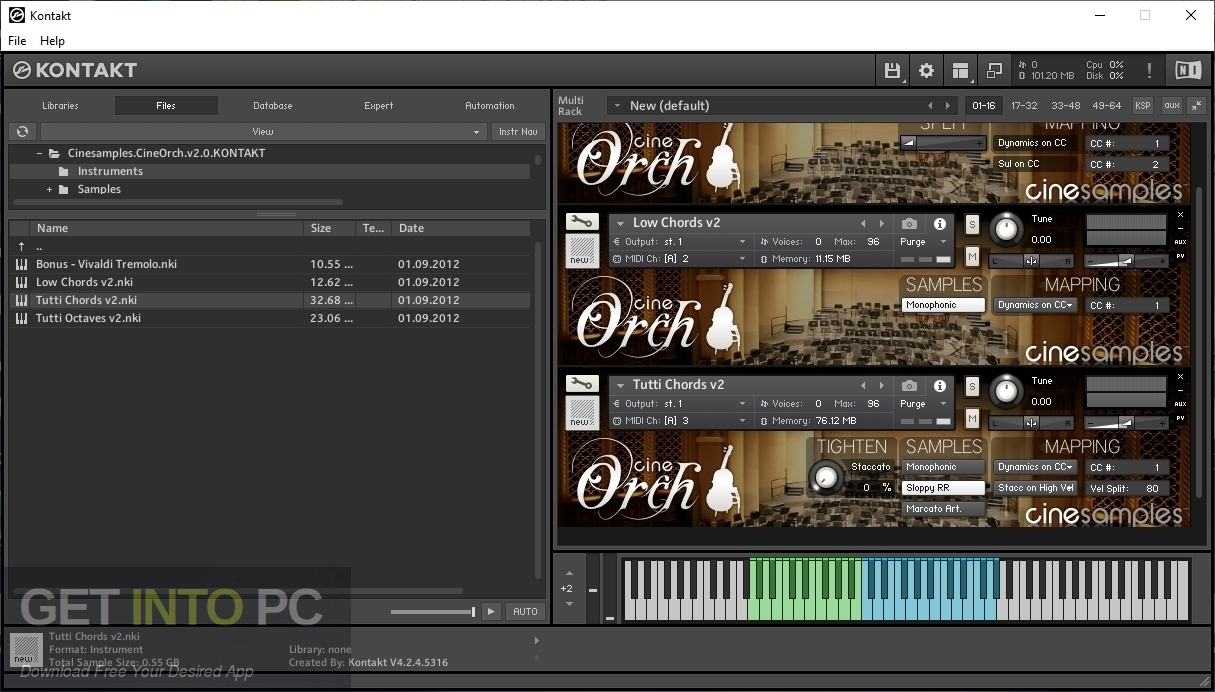
Task: Toggle Monophonic in Low Chords v2
Action: [x=943, y=305]
